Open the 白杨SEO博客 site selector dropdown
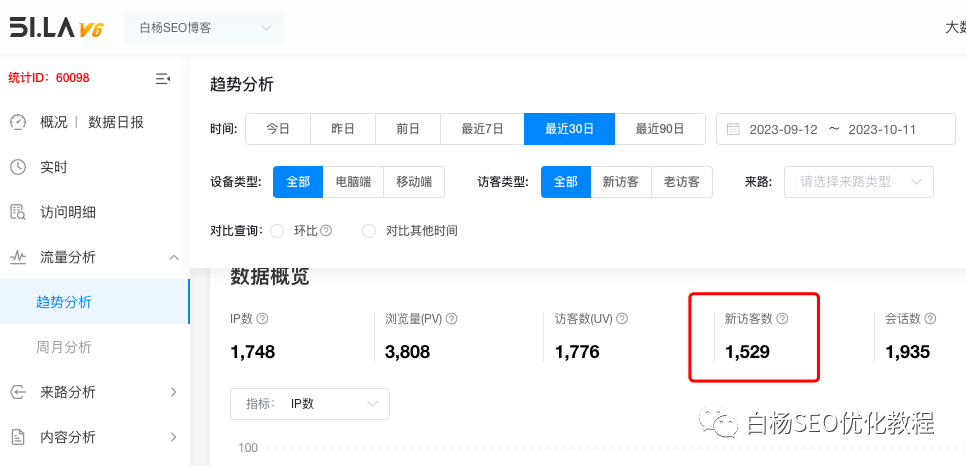Image resolution: width=966 pixels, height=466 pixels. (x=204, y=28)
